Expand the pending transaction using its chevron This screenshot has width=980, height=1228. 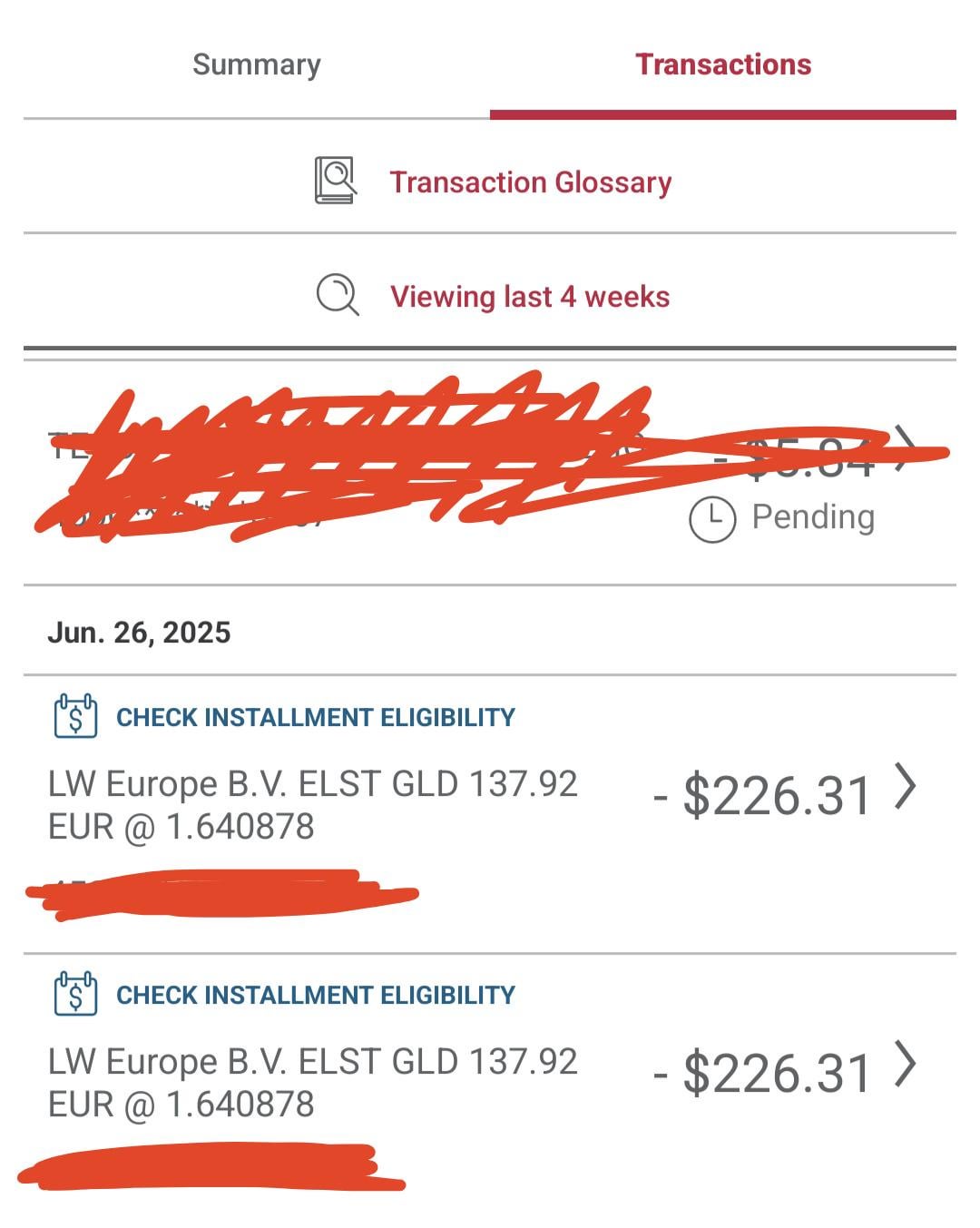[904, 448]
